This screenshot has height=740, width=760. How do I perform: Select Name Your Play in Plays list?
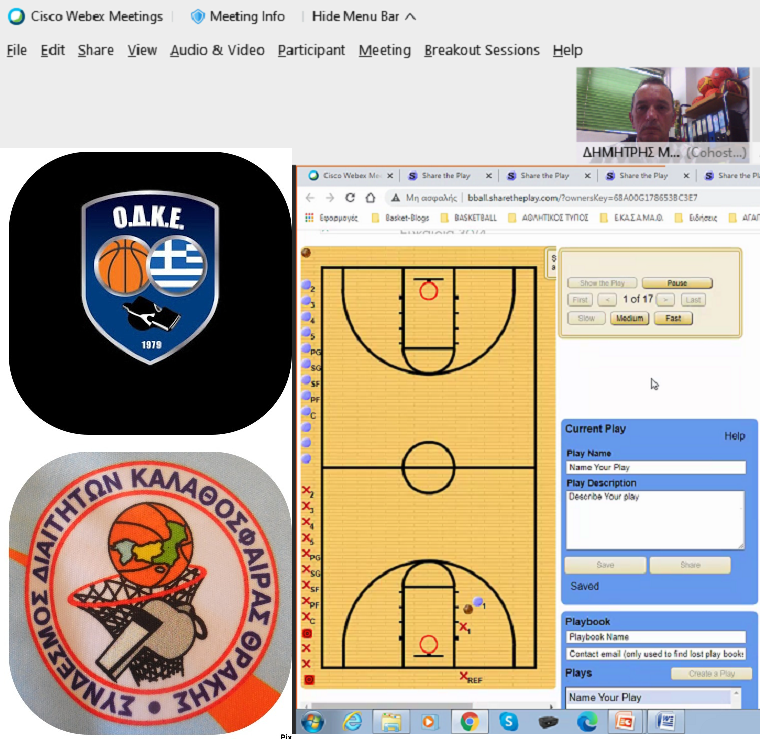pos(649,697)
